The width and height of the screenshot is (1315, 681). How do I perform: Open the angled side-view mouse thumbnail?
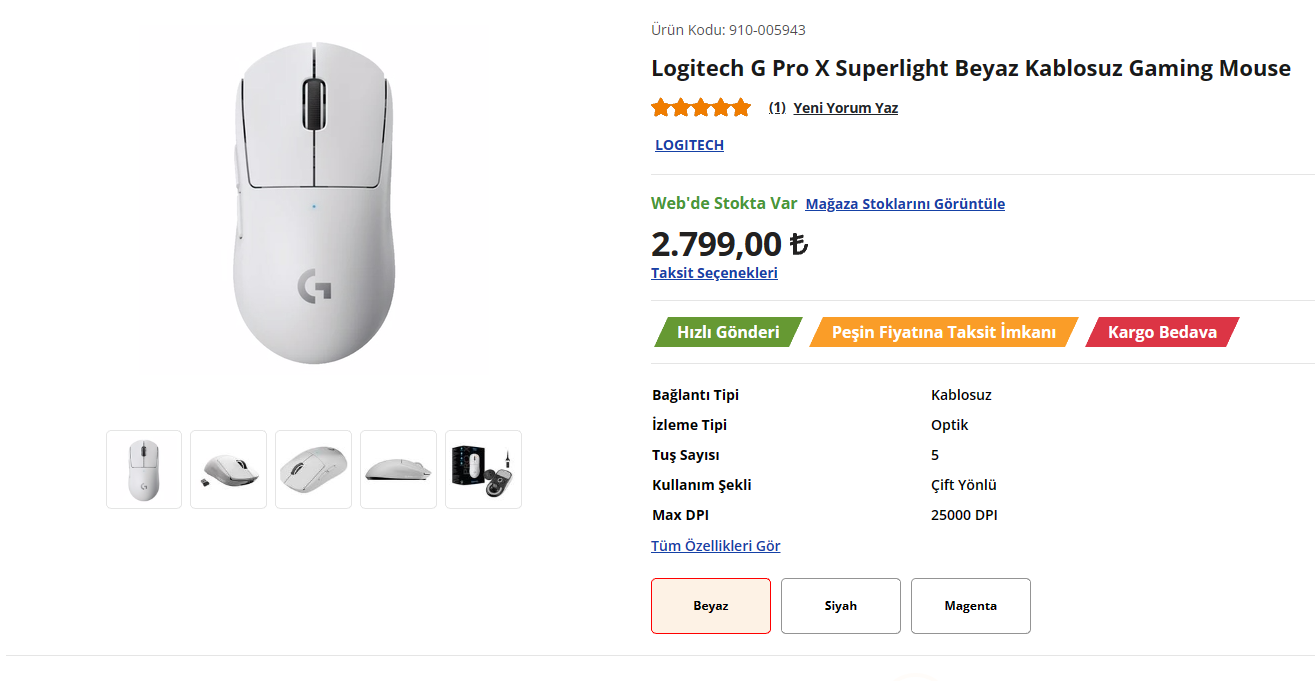click(313, 469)
